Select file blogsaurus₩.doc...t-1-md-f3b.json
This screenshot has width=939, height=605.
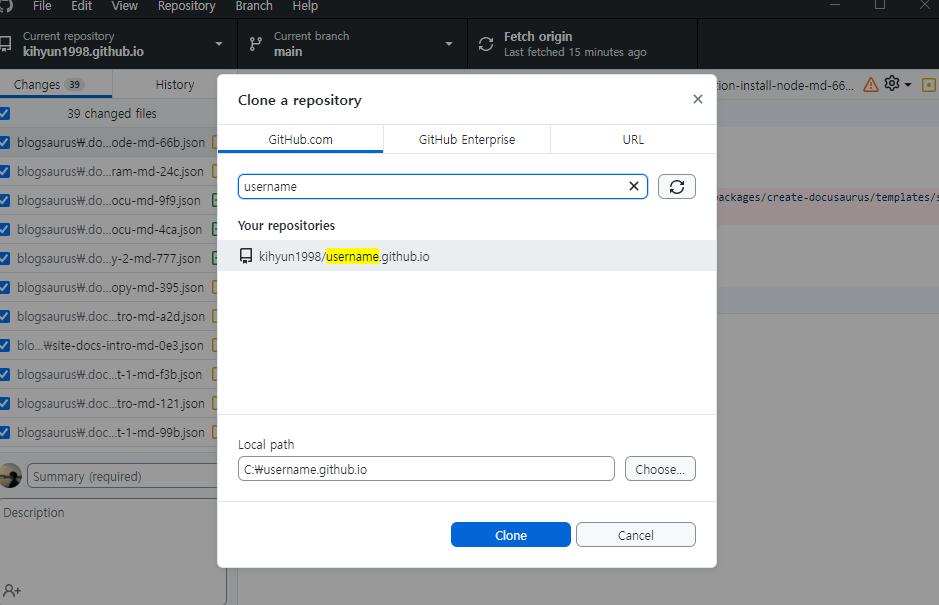click(111, 374)
